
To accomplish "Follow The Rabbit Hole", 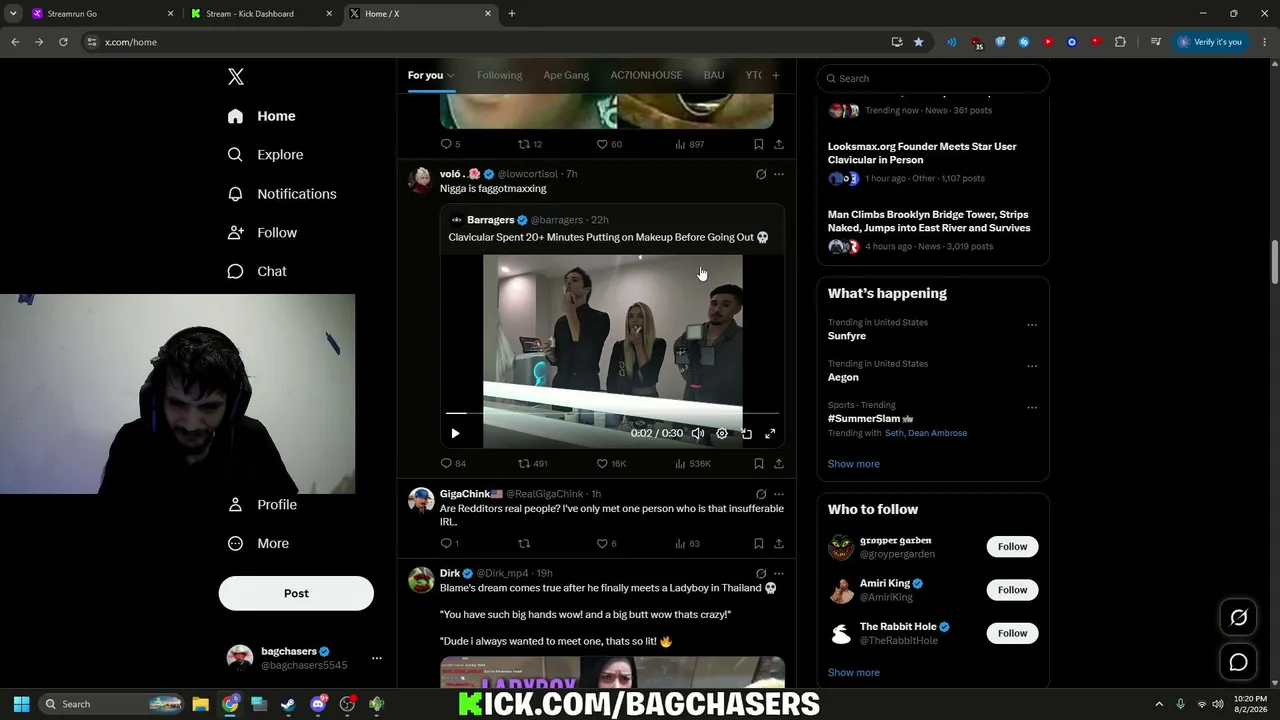I will [1012, 633].
